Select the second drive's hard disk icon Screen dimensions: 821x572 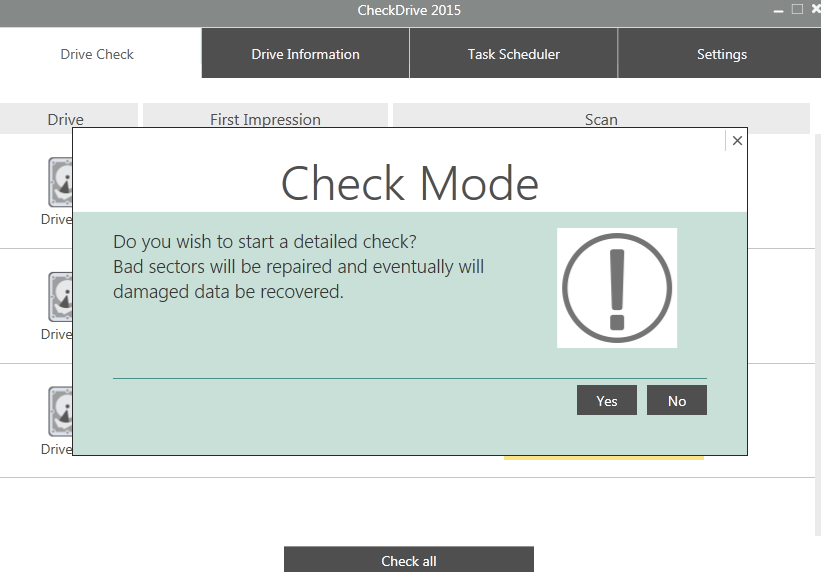[60, 297]
